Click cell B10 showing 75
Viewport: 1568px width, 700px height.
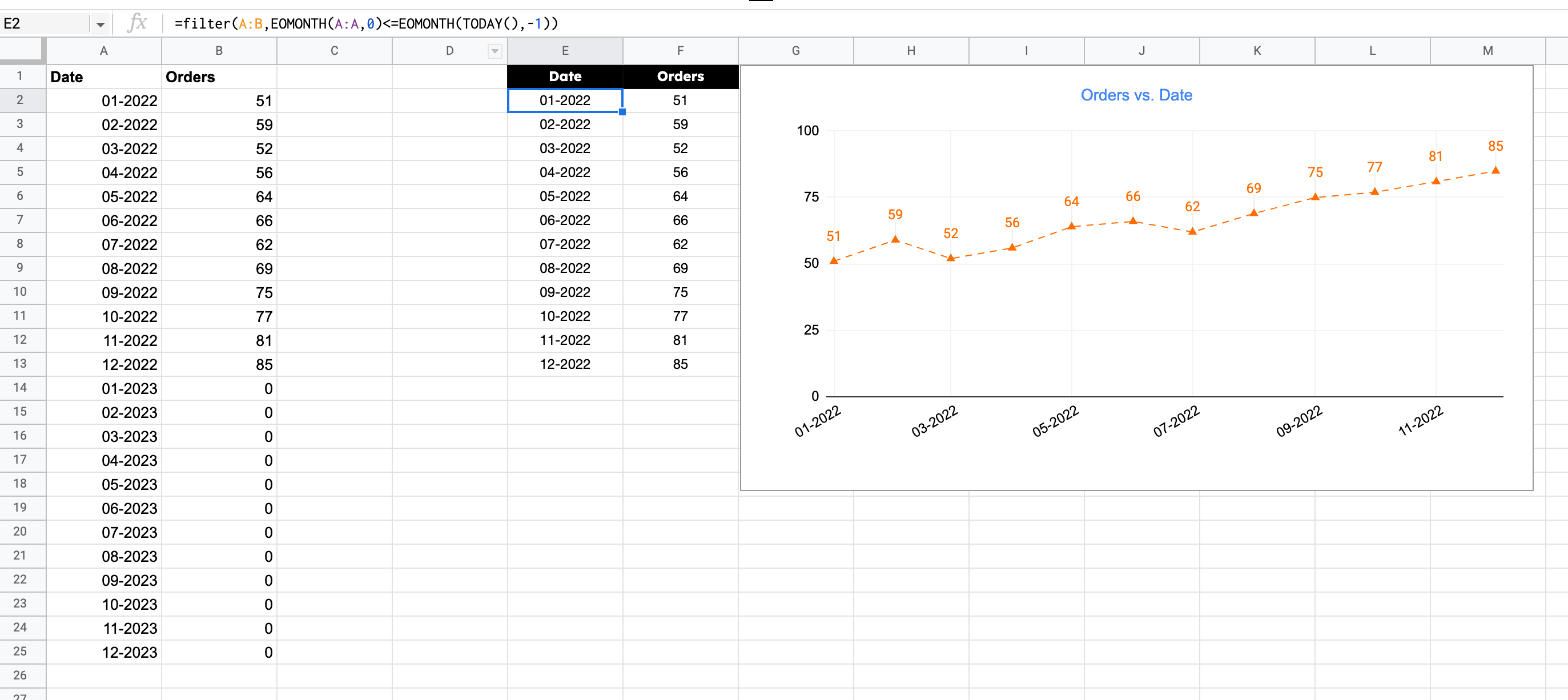click(219, 293)
